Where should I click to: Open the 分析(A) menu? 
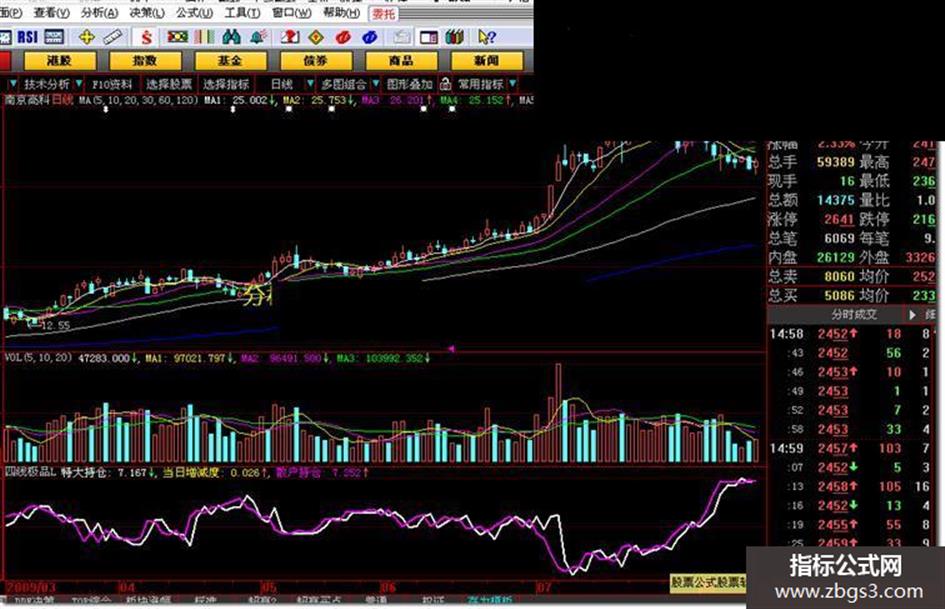[99, 13]
